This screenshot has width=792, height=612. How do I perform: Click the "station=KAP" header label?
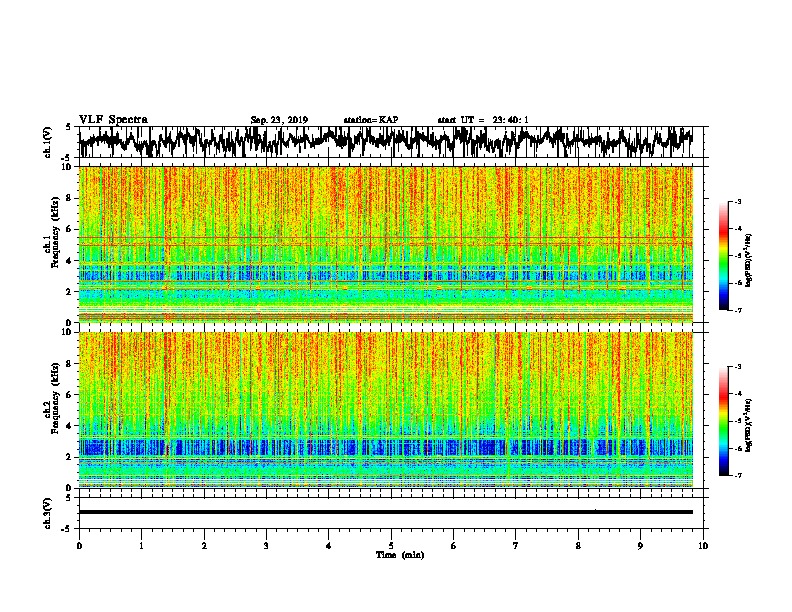(x=371, y=120)
